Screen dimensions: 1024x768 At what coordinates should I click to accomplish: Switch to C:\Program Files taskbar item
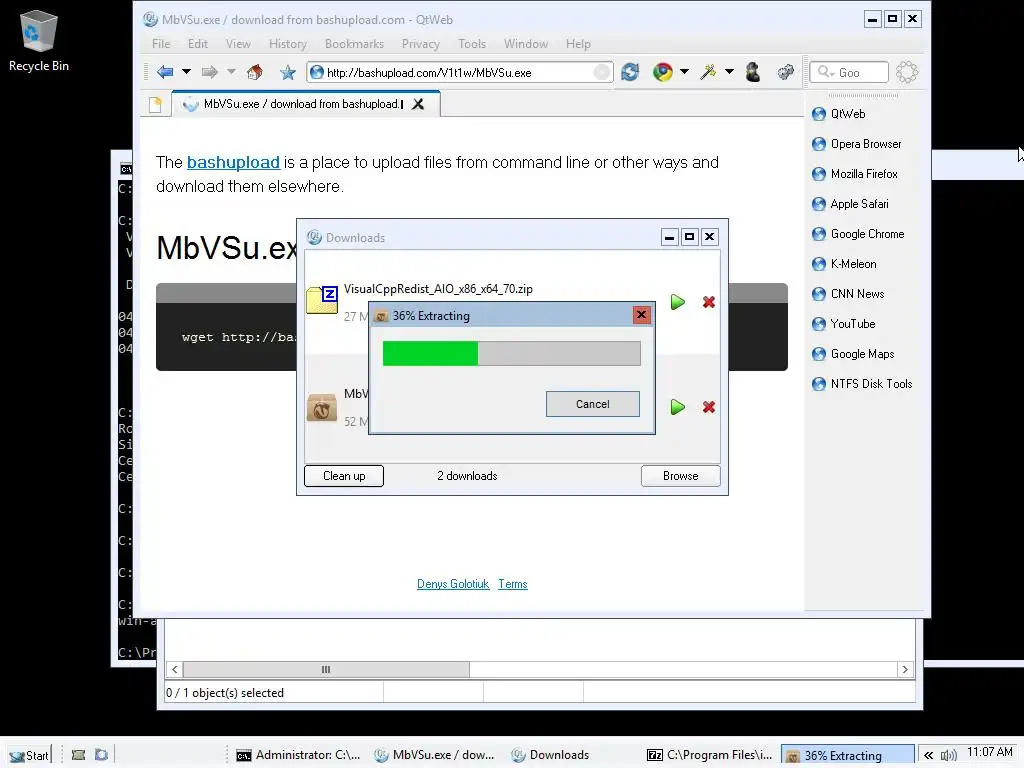(x=710, y=755)
